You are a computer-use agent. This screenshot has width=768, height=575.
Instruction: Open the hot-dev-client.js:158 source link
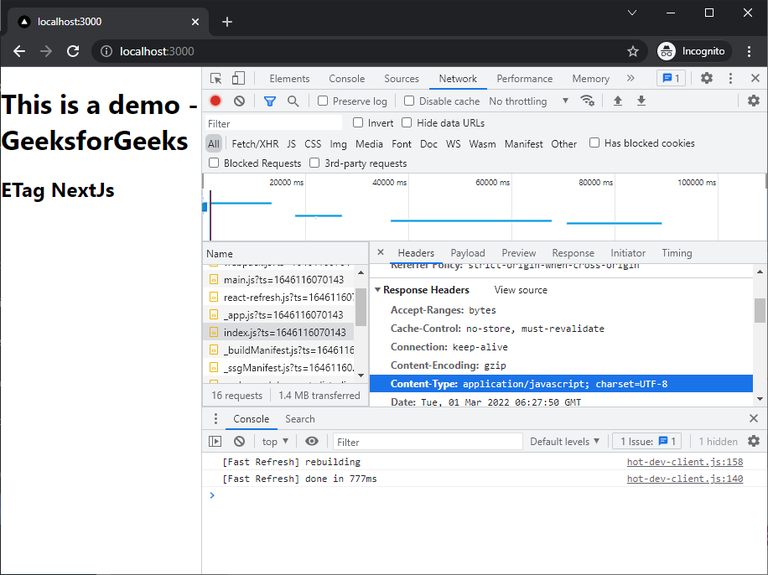click(x=684, y=462)
